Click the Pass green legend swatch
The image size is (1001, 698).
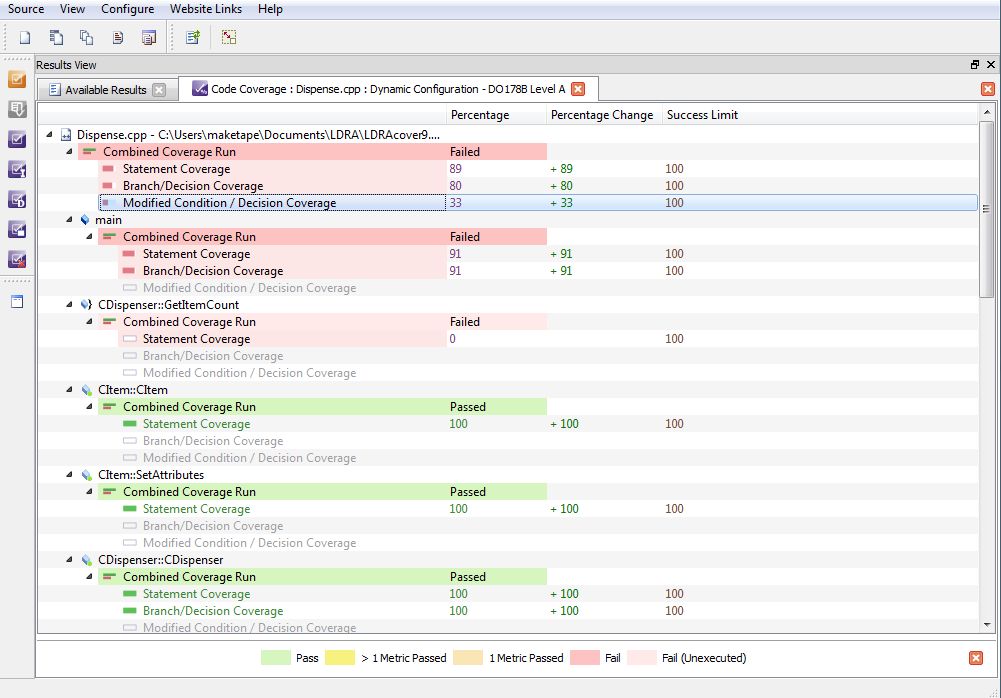coord(275,658)
